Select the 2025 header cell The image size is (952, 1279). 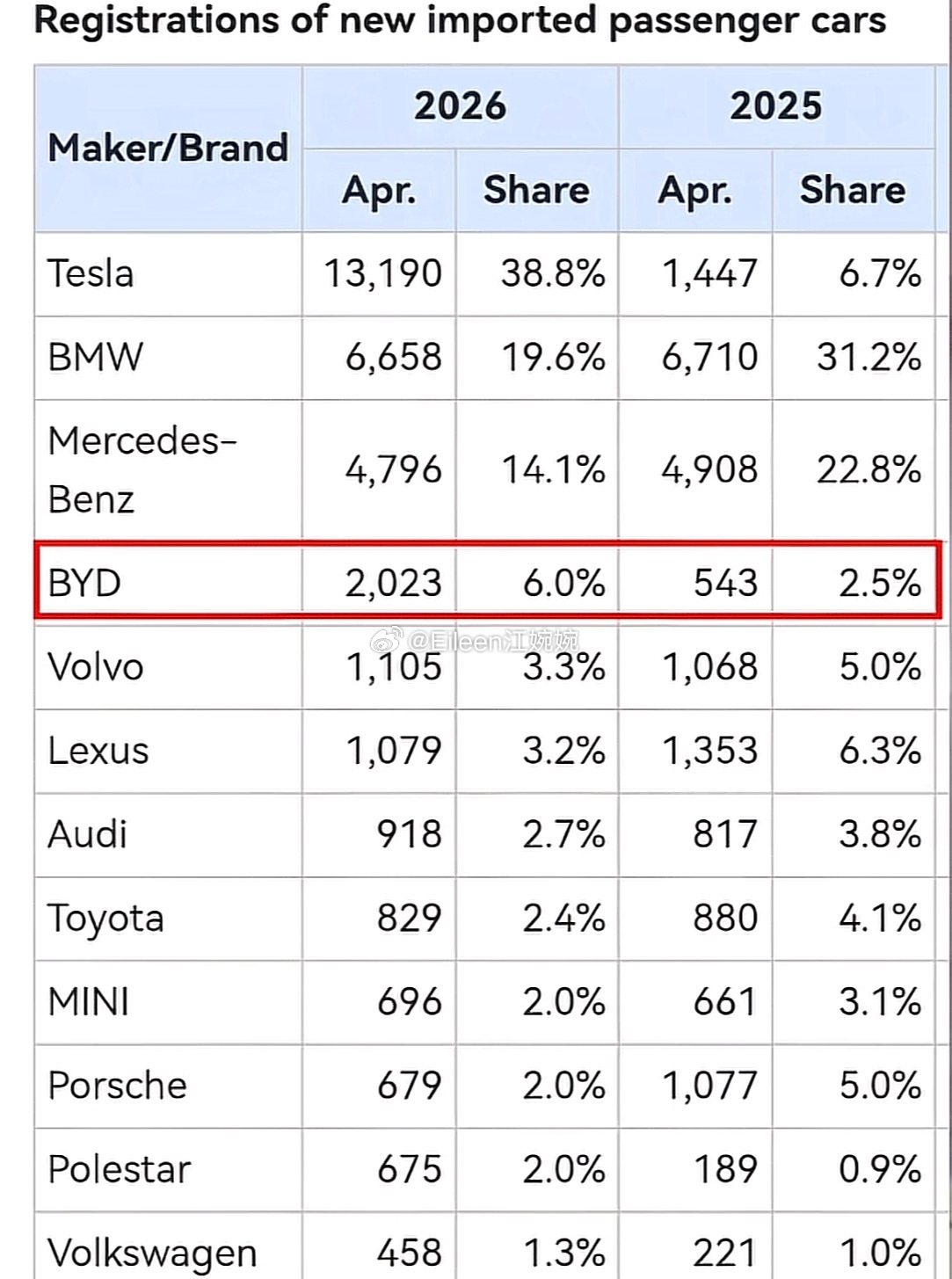click(775, 105)
